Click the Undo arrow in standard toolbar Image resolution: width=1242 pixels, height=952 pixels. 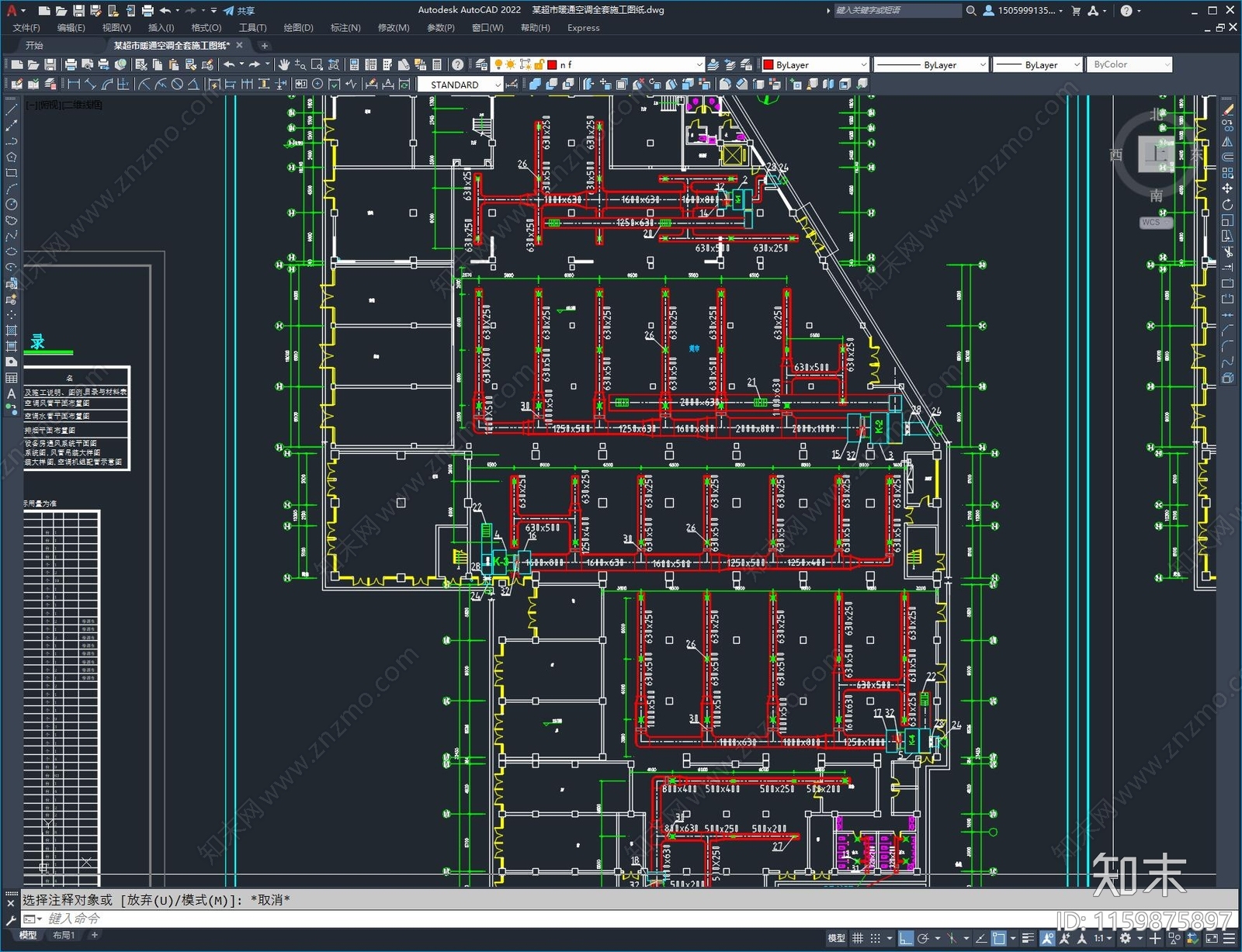229,64
